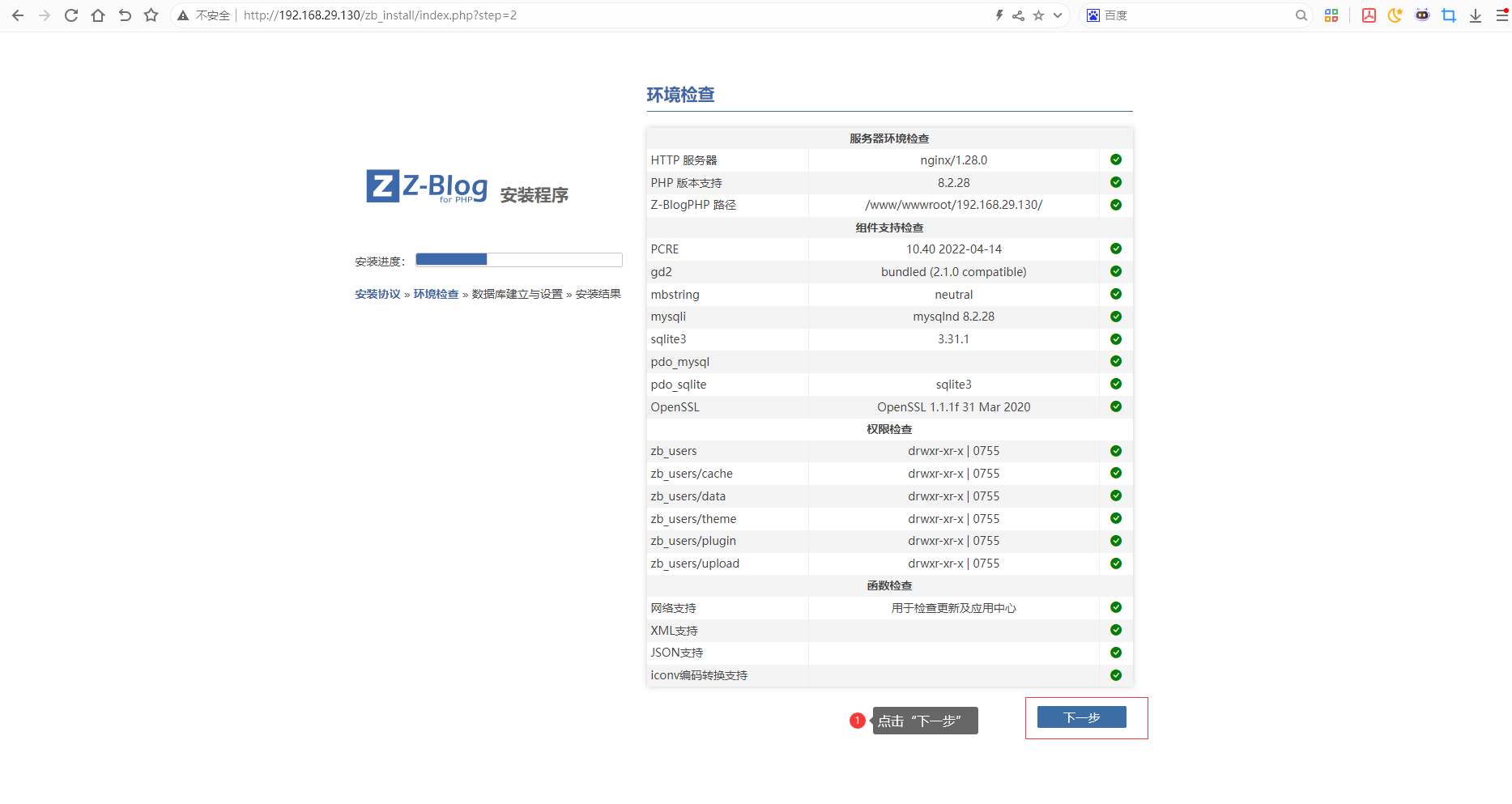This screenshot has width=1512, height=804.
Task: Click the green check for iconv编码转换支持 row
Action: (1116, 675)
